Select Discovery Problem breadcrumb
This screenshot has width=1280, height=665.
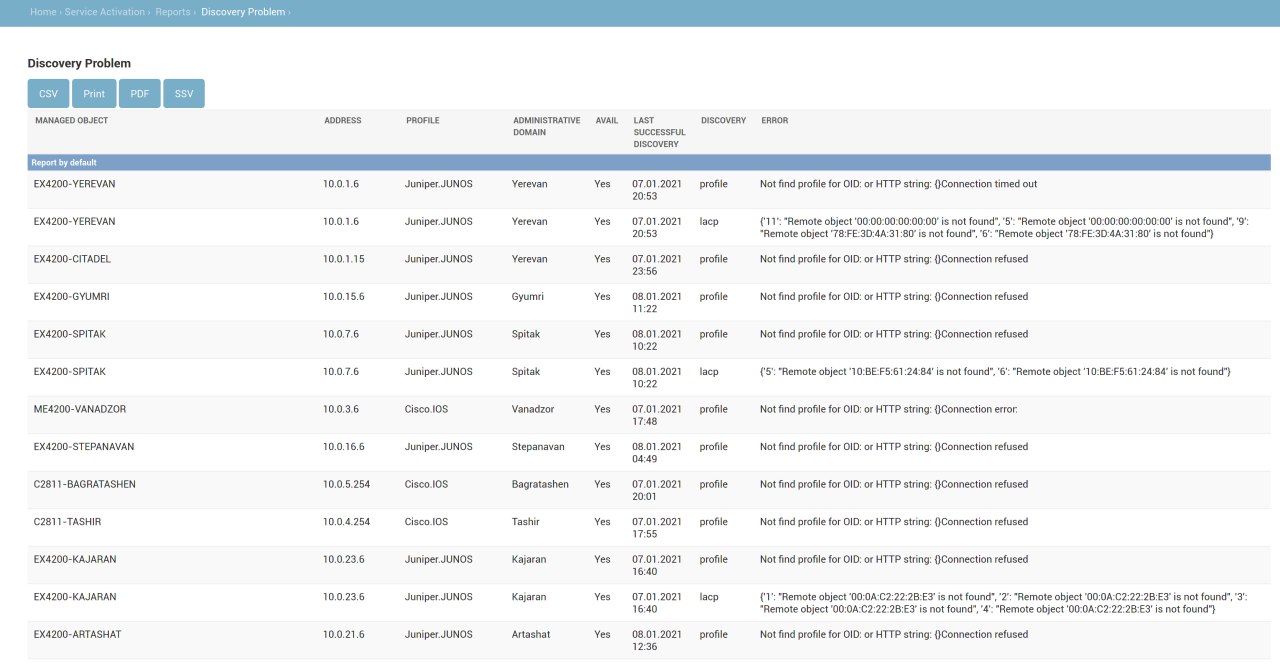pos(243,12)
